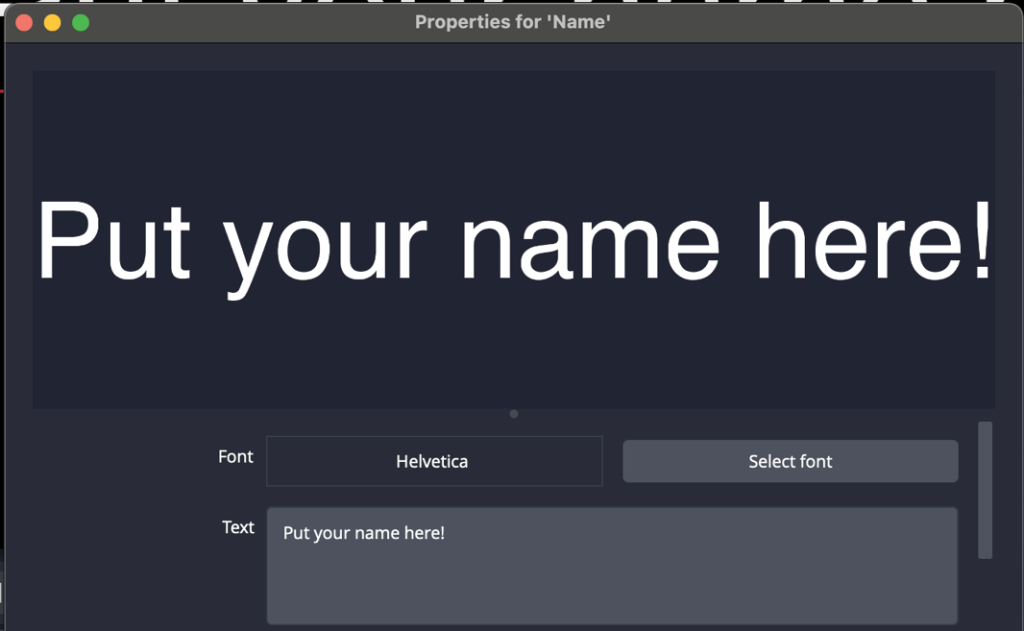The height and width of the screenshot is (631, 1024).
Task: Click the word "name" in the preview
Action: [x=588, y=242]
